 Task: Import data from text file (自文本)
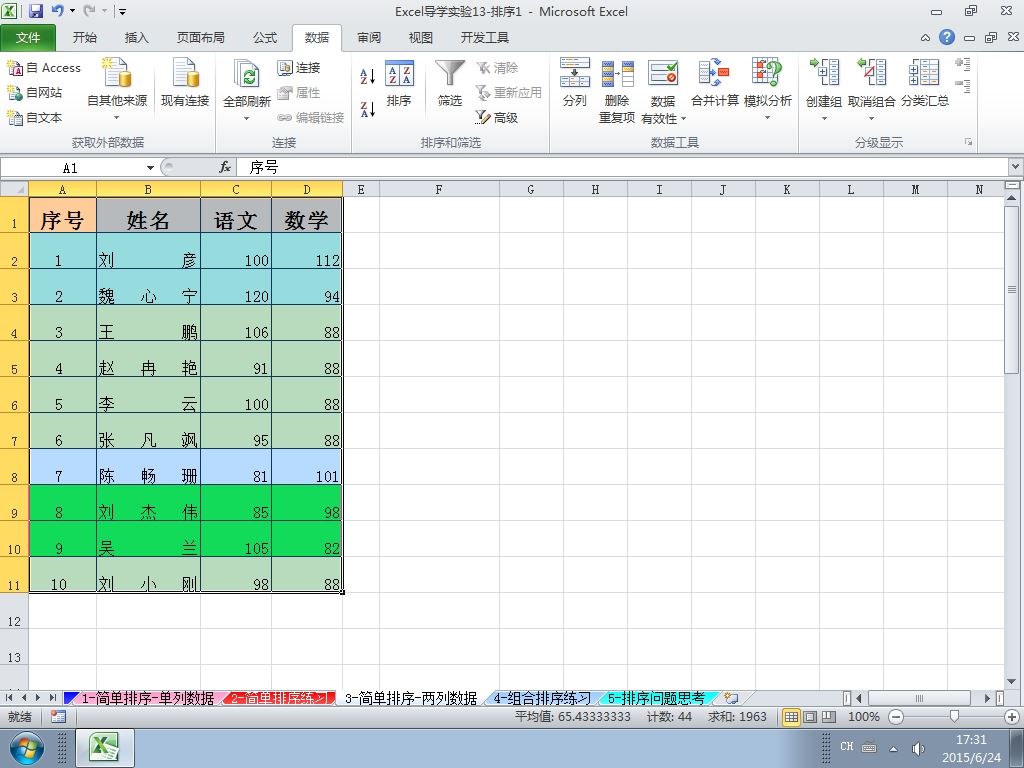click(35, 118)
